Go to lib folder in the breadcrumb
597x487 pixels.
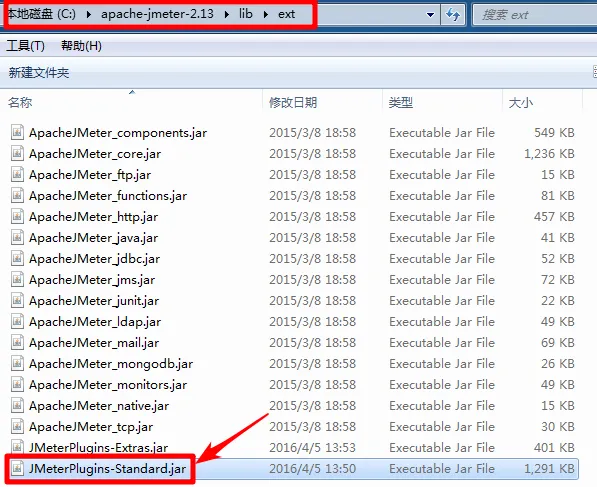coord(246,14)
